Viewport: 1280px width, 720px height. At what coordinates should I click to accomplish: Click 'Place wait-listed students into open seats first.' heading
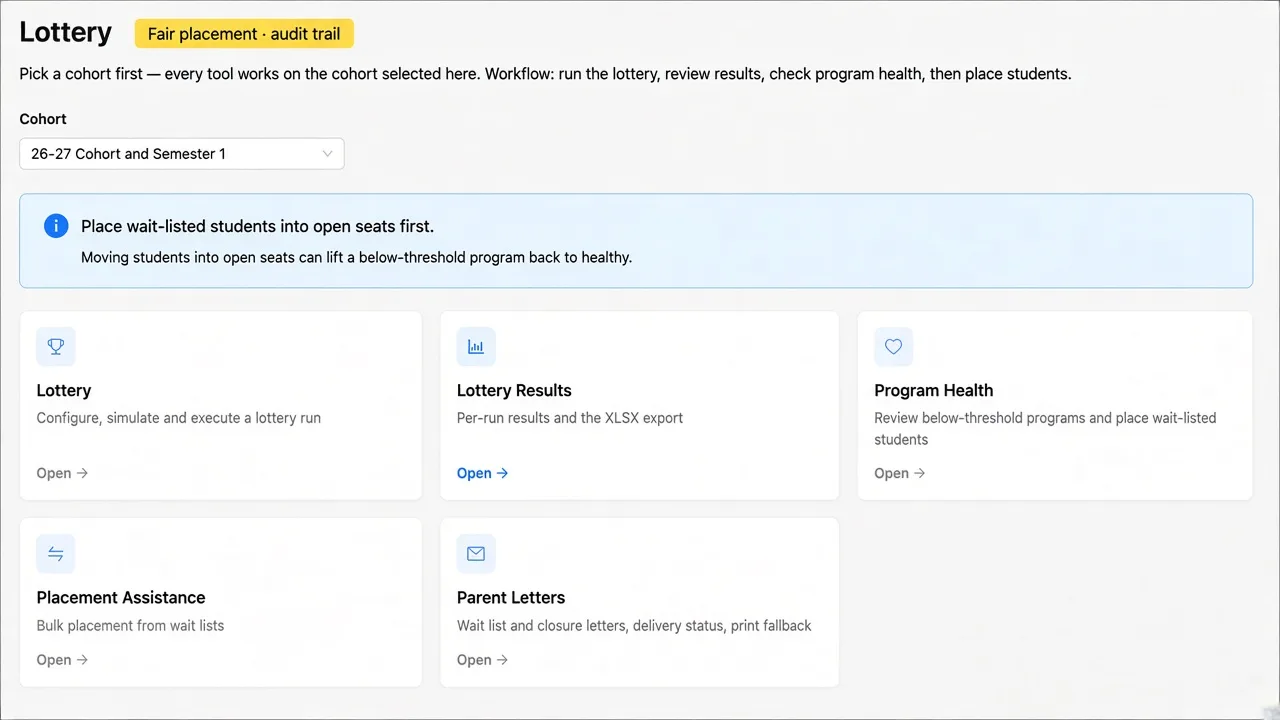point(257,226)
